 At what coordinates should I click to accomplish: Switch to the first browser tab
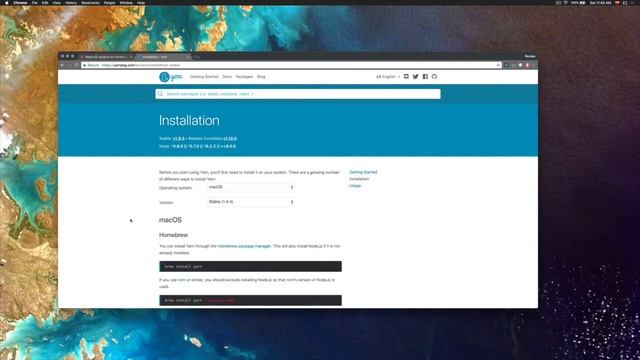coord(106,57)
